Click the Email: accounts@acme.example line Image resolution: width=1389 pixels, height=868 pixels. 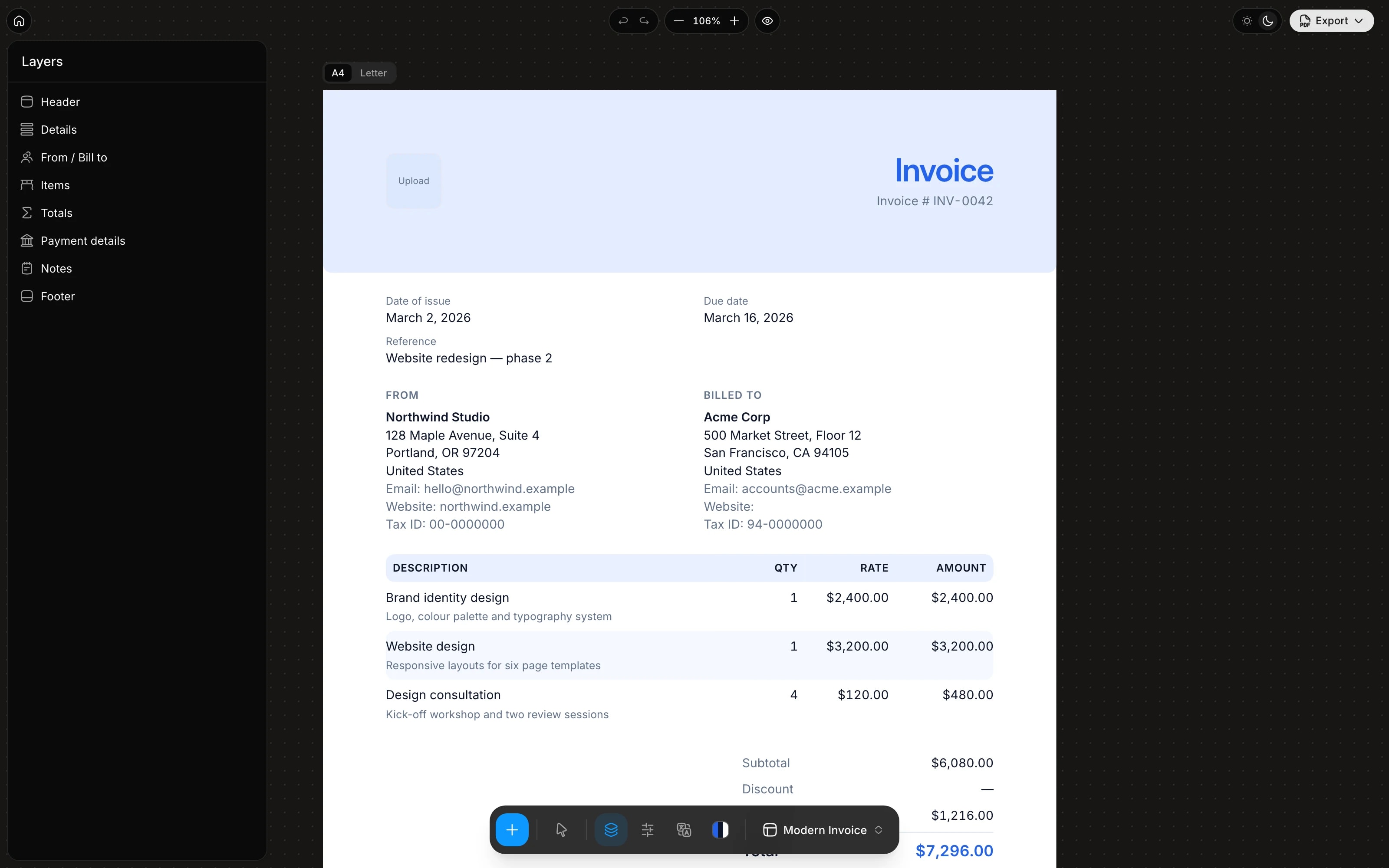pos(797,489)
